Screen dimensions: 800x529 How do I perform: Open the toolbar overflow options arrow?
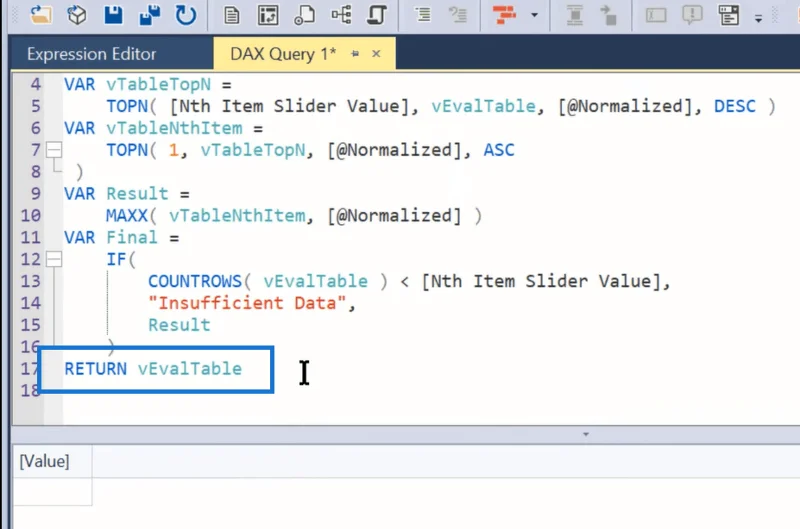pos(758,18)
